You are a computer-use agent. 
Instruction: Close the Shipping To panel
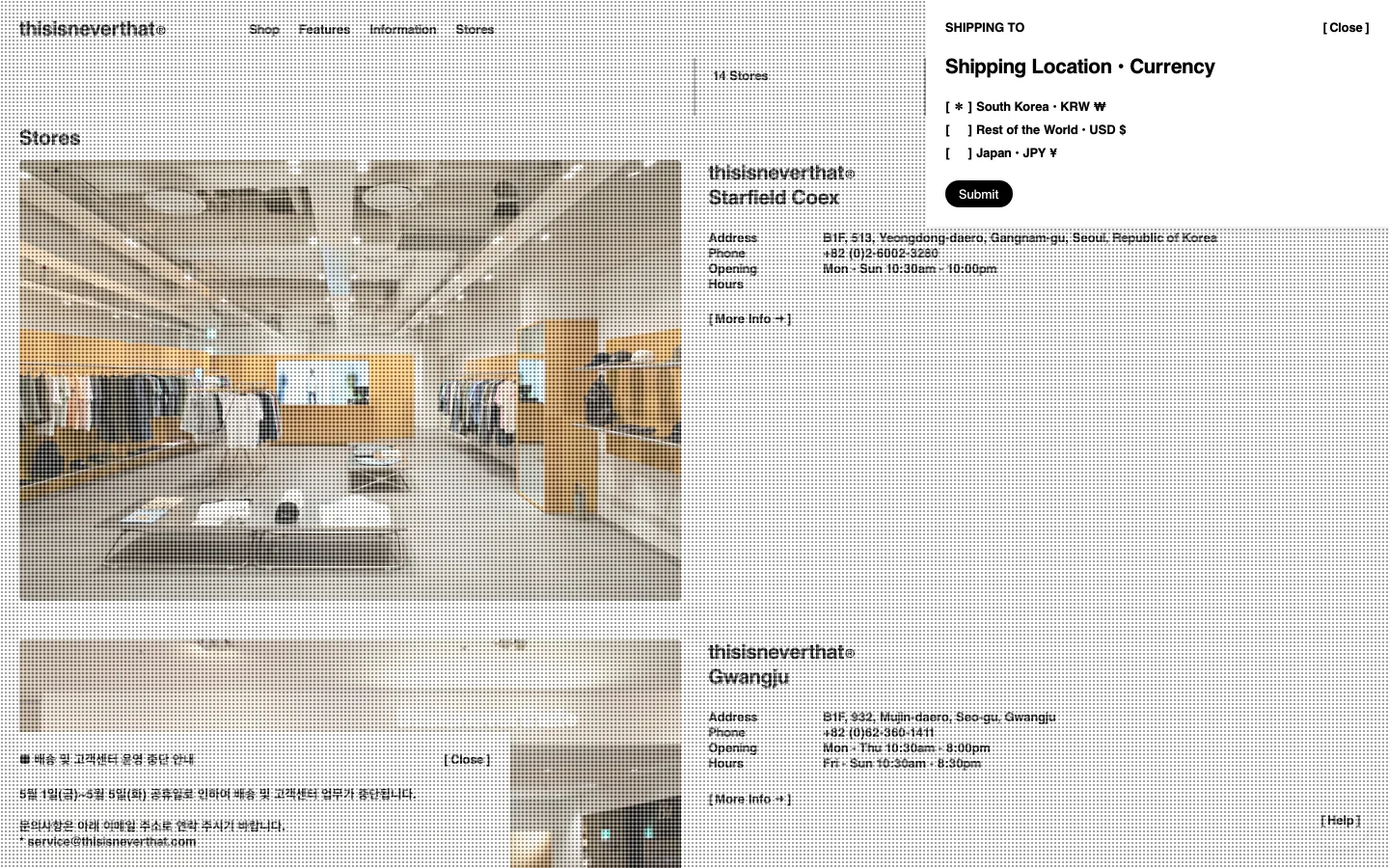pos(1346,28)
